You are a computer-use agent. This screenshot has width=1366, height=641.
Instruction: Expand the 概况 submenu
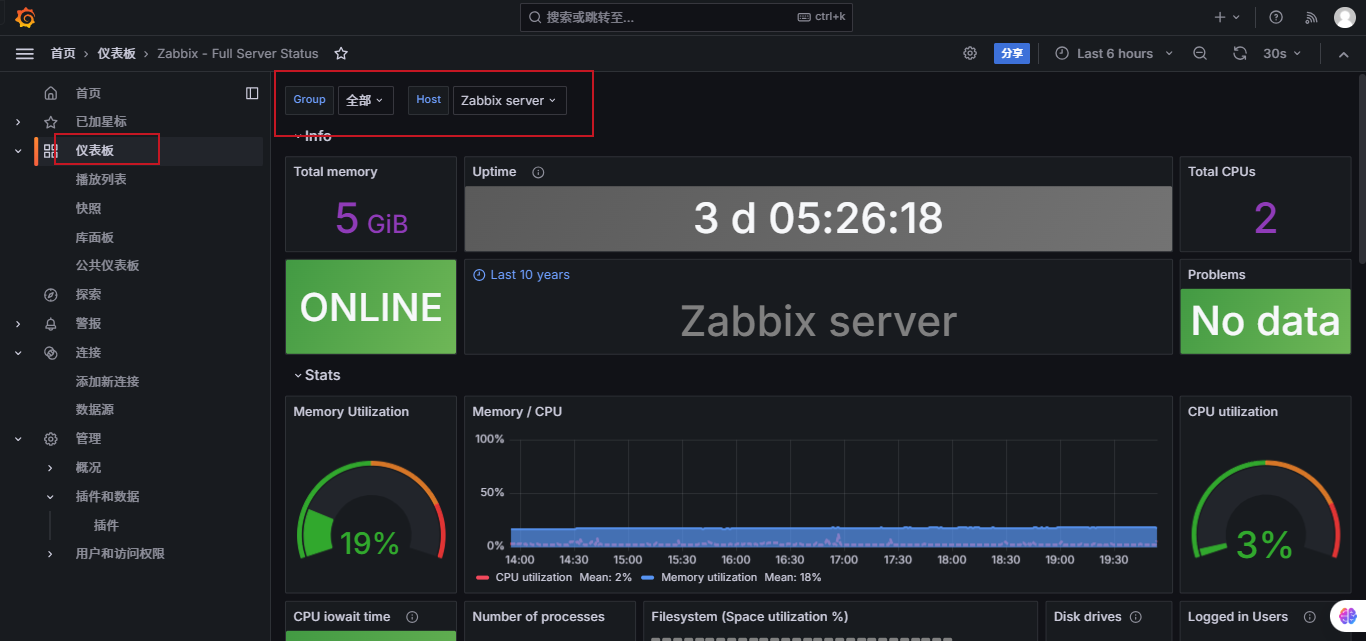click(51, 468)
